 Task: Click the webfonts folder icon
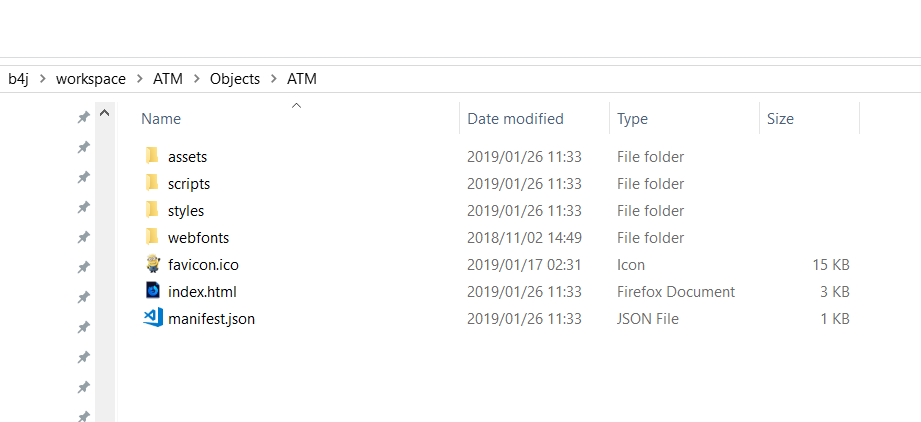pyautogui.click(x=152, y=237)
